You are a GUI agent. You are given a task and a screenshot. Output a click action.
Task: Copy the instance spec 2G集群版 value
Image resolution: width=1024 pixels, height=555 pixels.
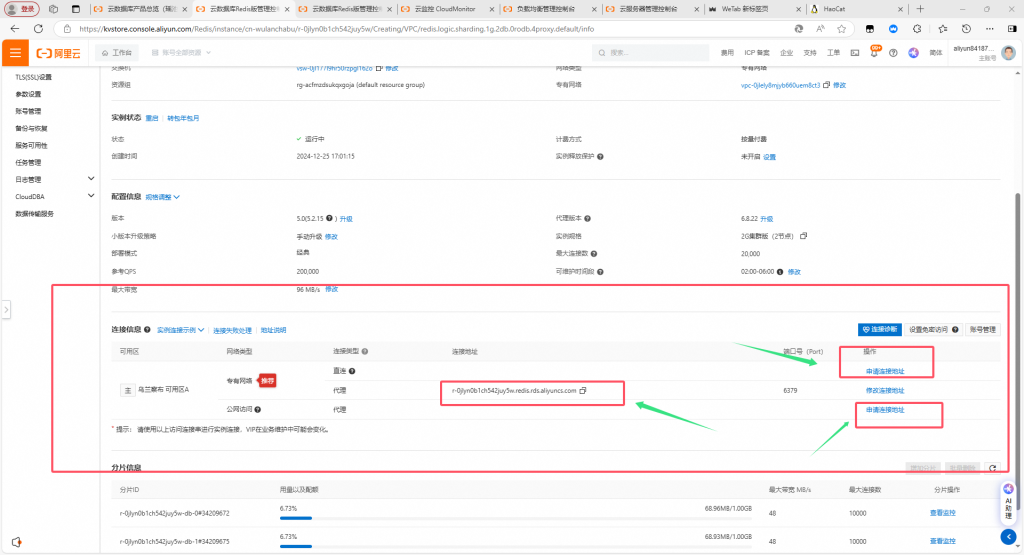(x=803, y=236)
